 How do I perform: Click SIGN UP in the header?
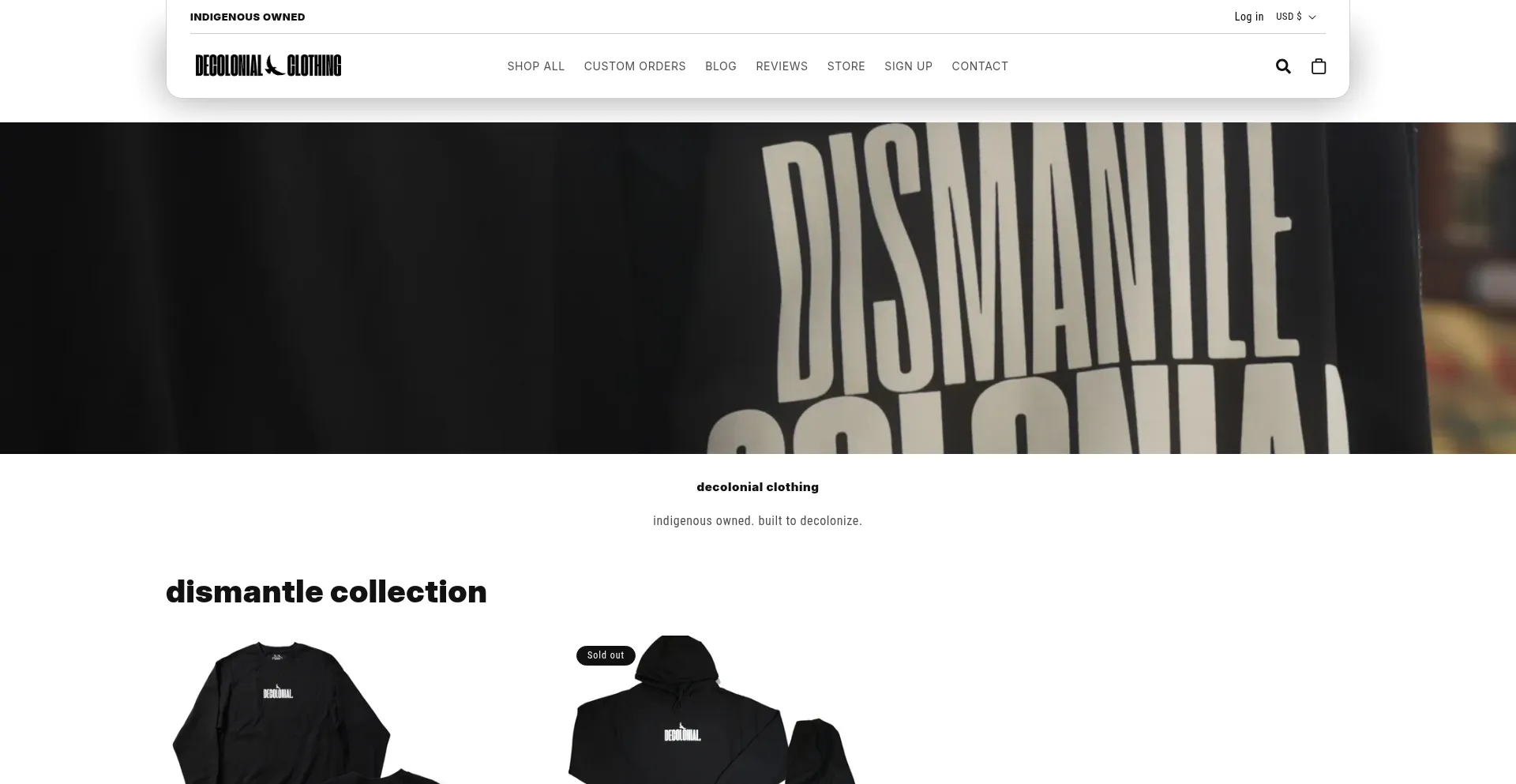[909, 66]
